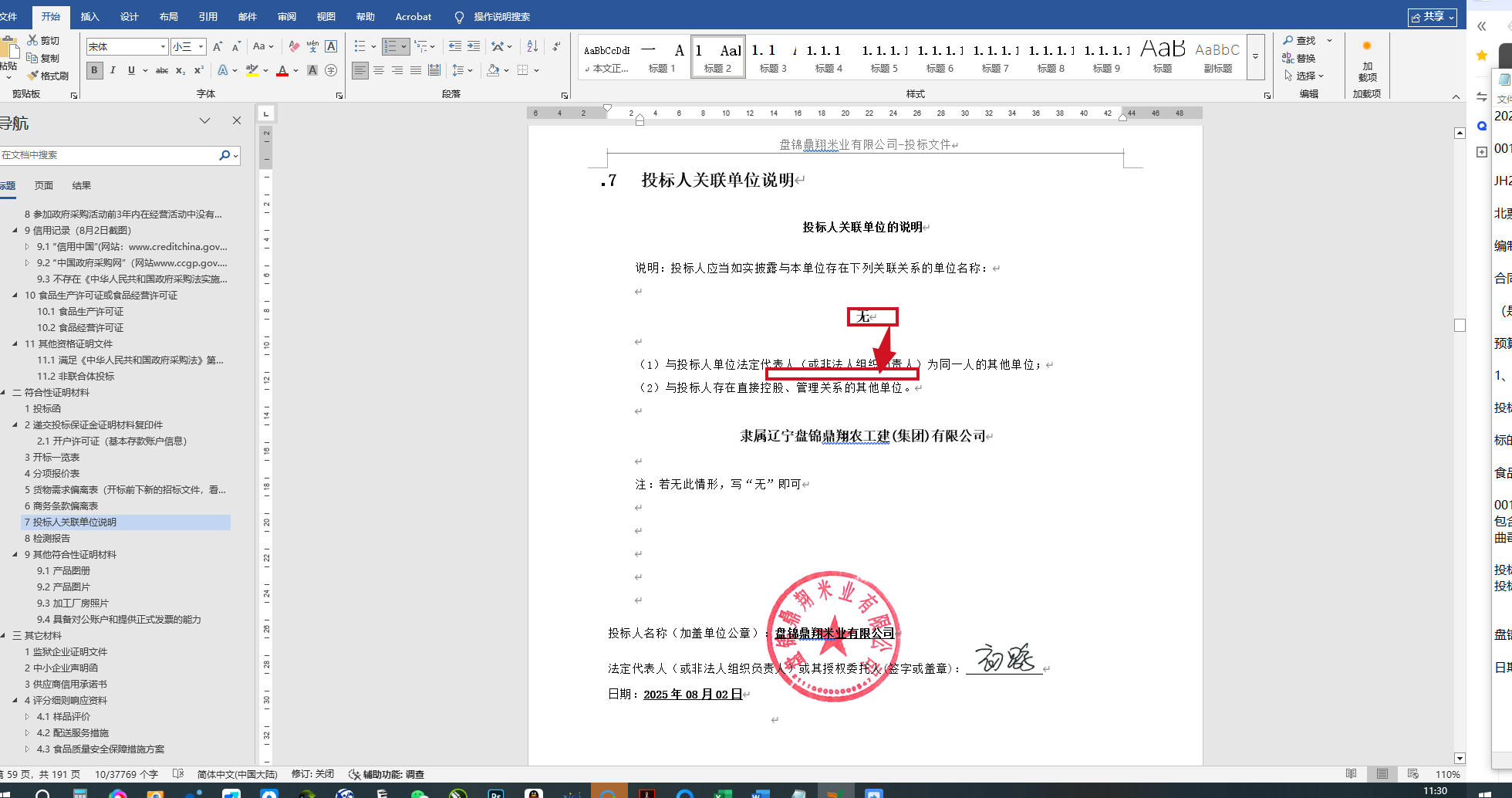Image resolution: width=1512 pixels, height=798 pixels.
Task: Expand the styles gallery more arrow
Action: 1256,56
